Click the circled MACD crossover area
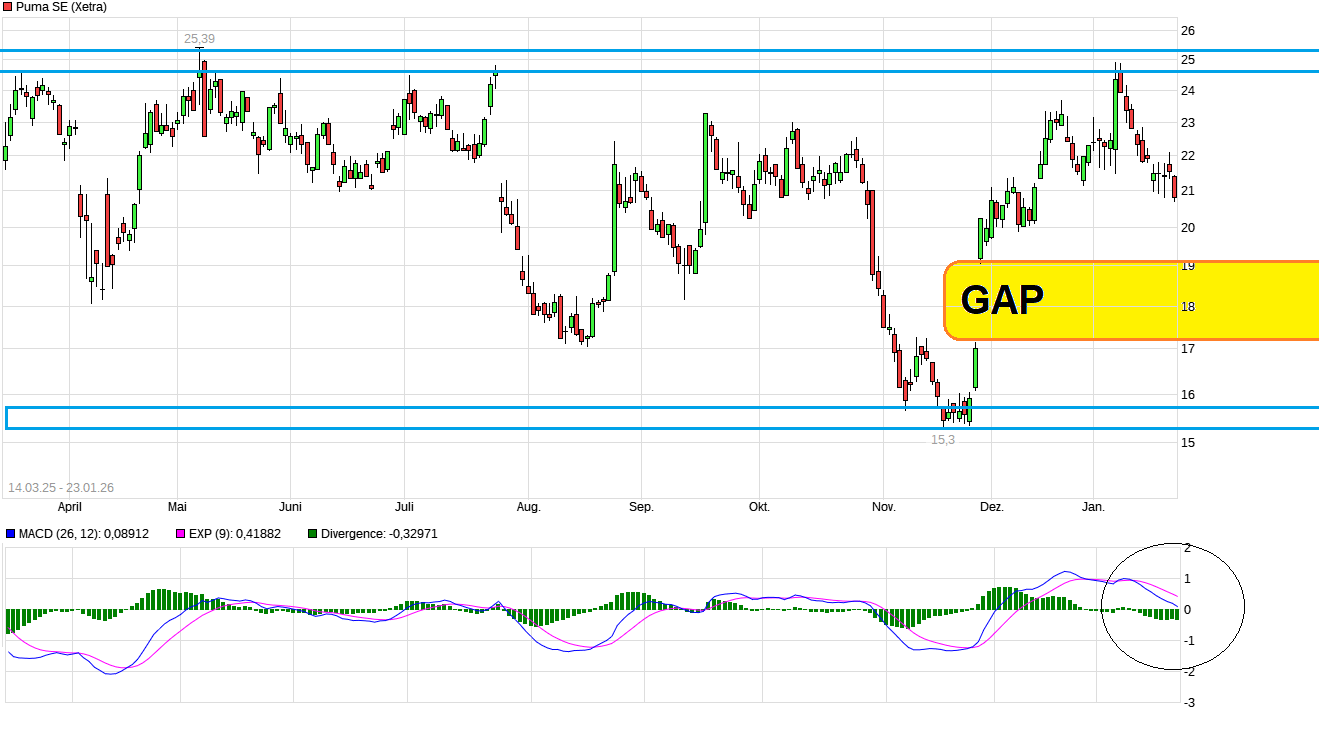Image resolution: width=1319 pixels, height=752 pixels. [1172, 605]
